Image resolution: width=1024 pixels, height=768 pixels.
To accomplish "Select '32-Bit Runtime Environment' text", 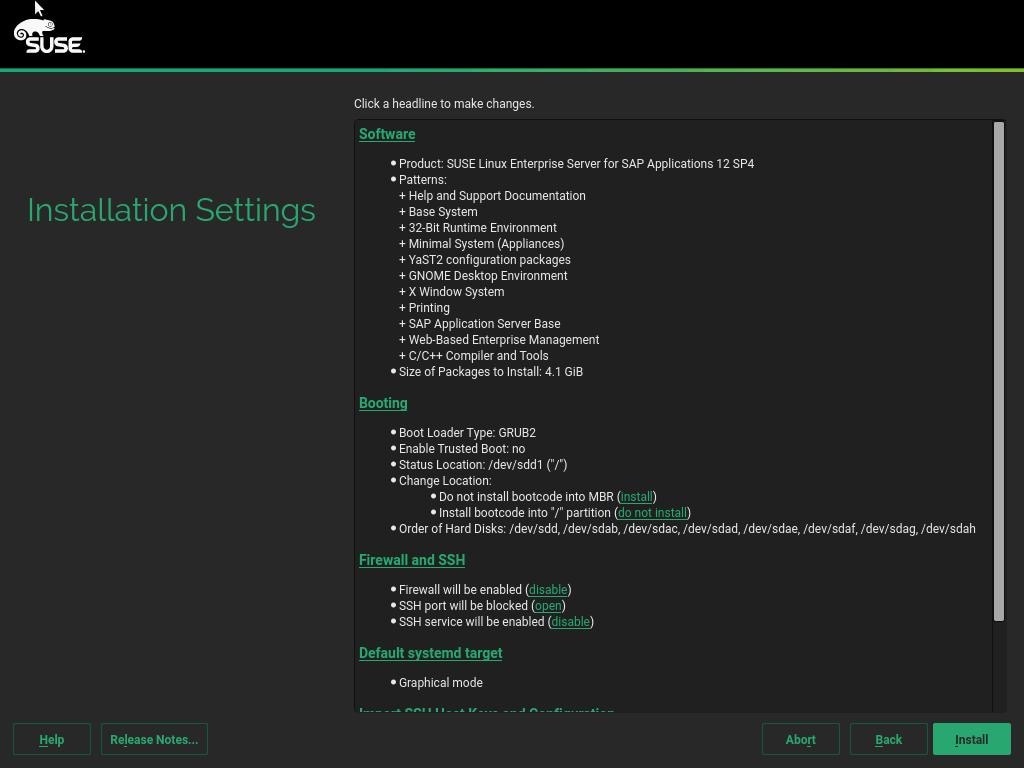I will click(x=483, y=228).
